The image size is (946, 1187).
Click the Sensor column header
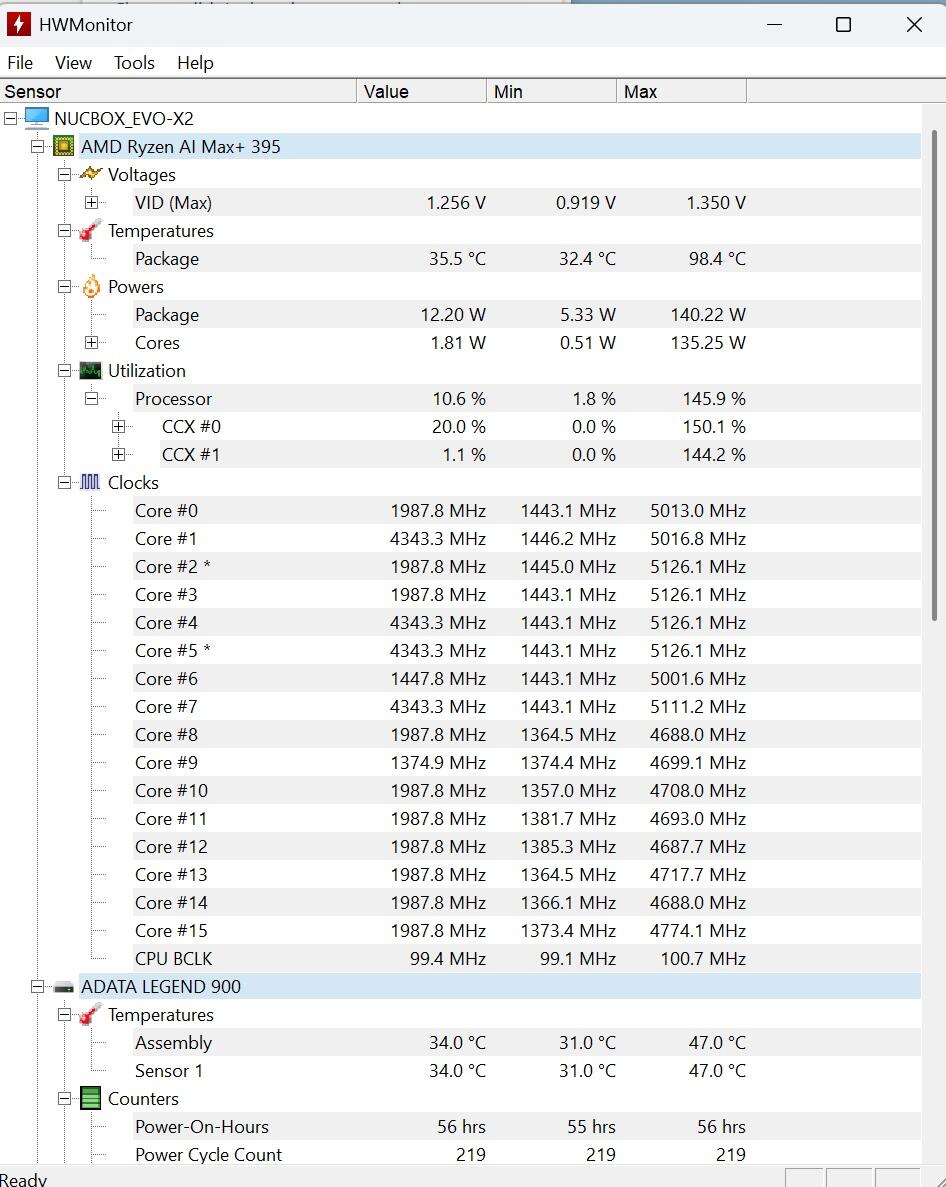pos(178,92)
